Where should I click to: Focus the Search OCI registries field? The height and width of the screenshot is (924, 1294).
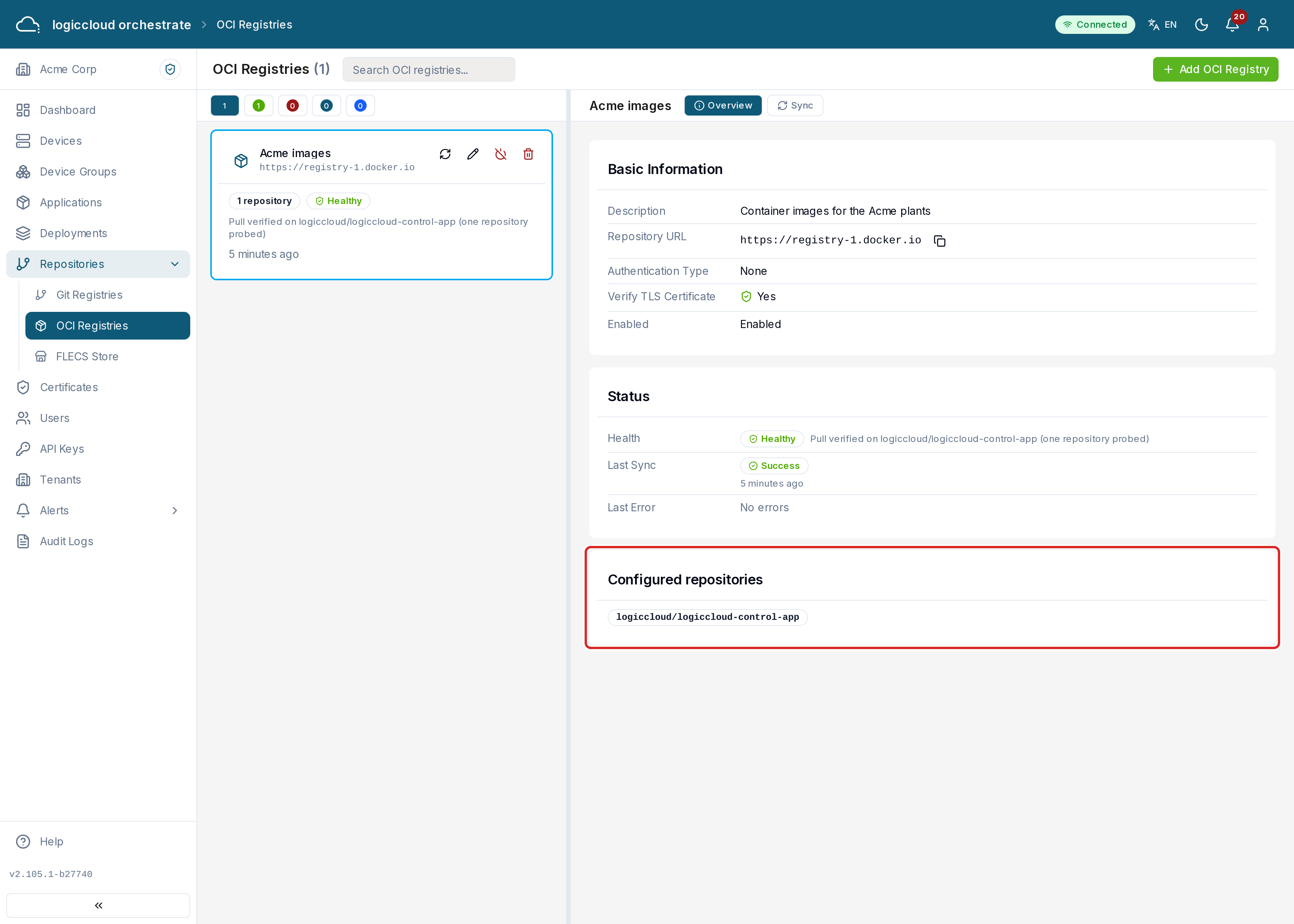tap(429, 69)
